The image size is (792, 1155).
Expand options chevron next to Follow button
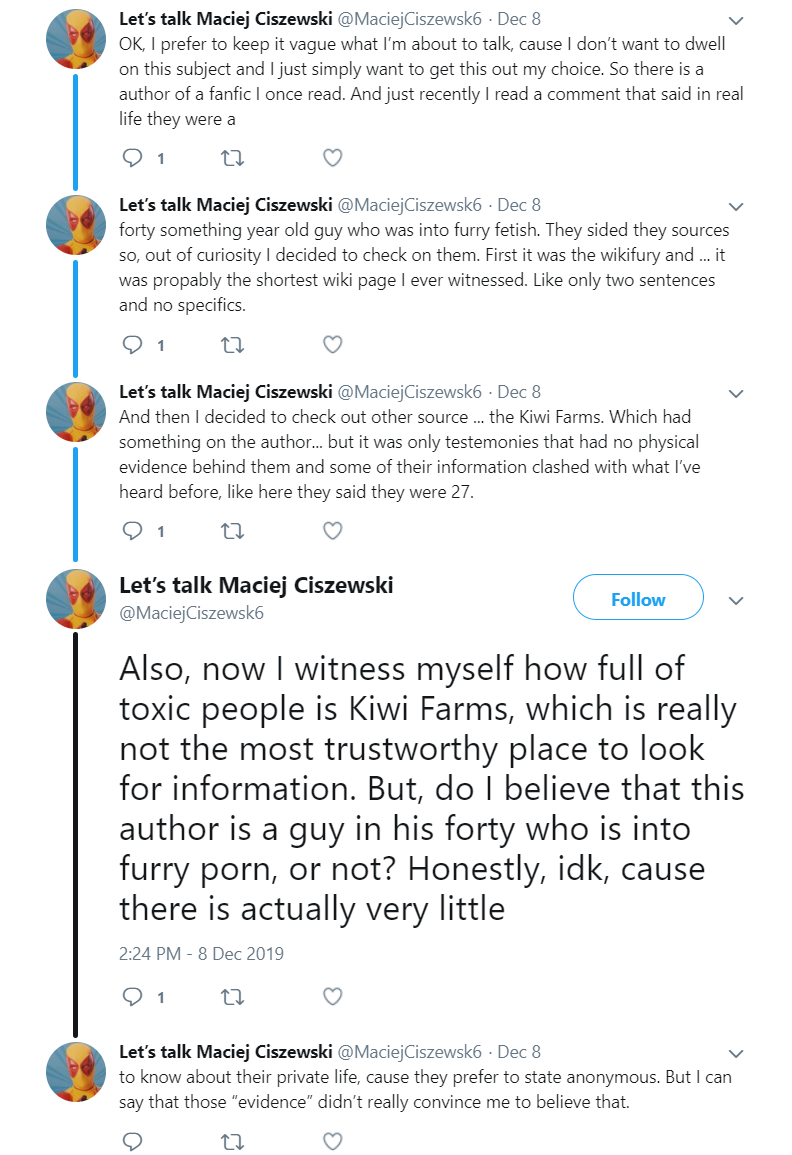point(735,600)
